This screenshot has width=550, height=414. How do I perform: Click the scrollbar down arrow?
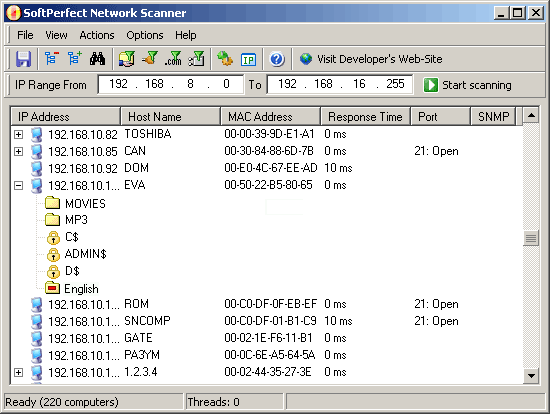click(x=531, y=376)
